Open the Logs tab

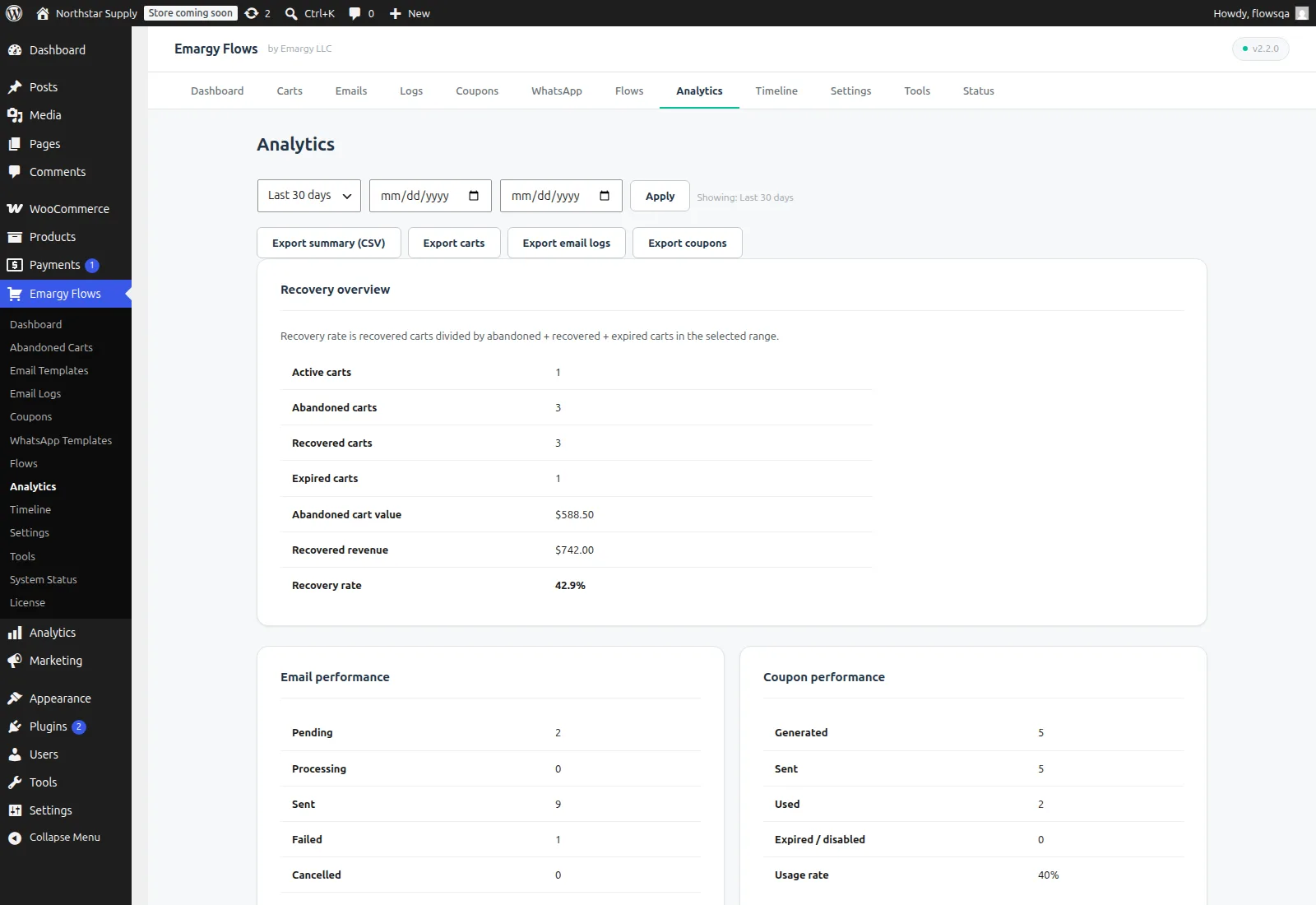(x=411, y=91)
